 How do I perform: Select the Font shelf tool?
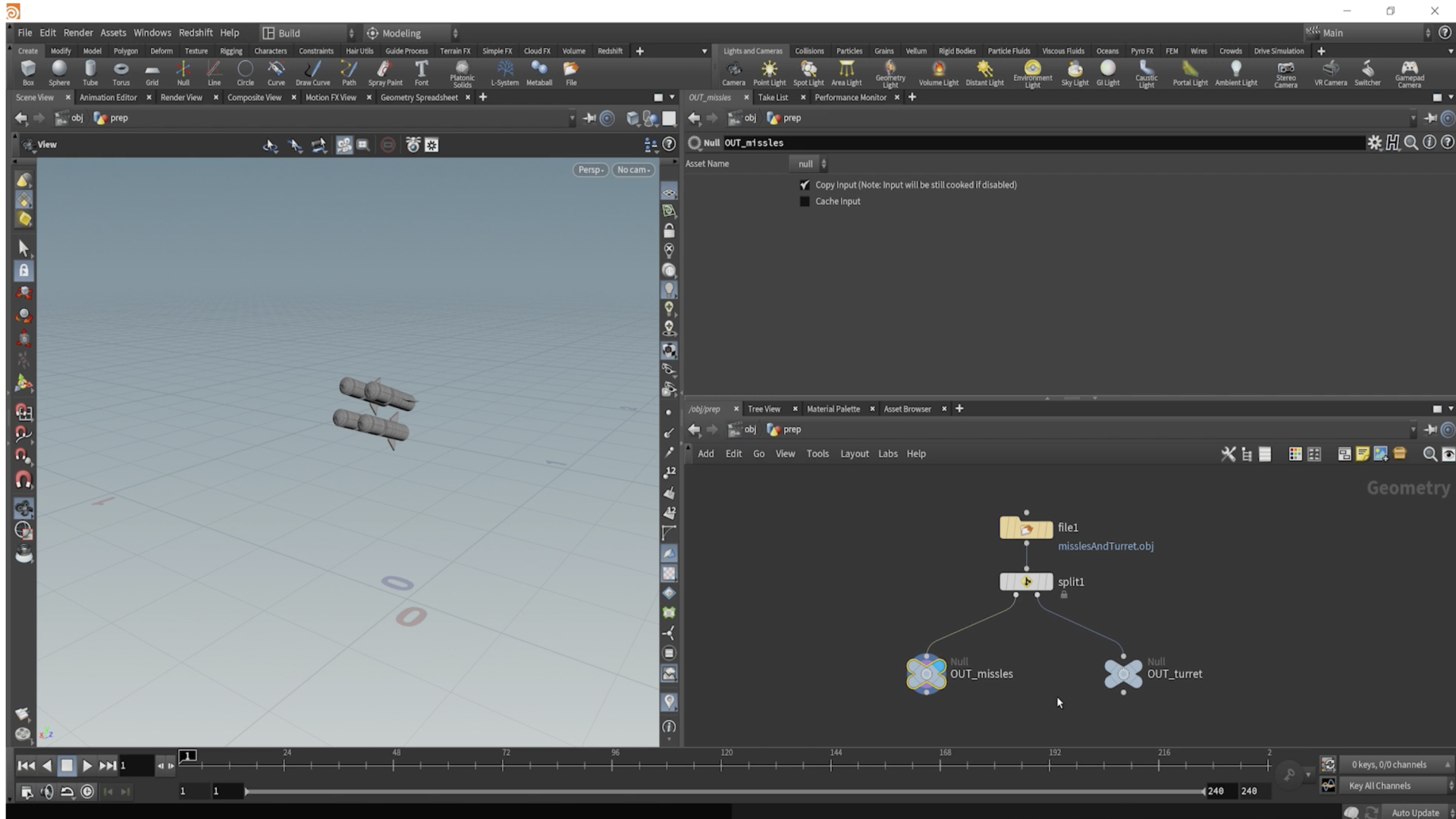tap(422, 74)
